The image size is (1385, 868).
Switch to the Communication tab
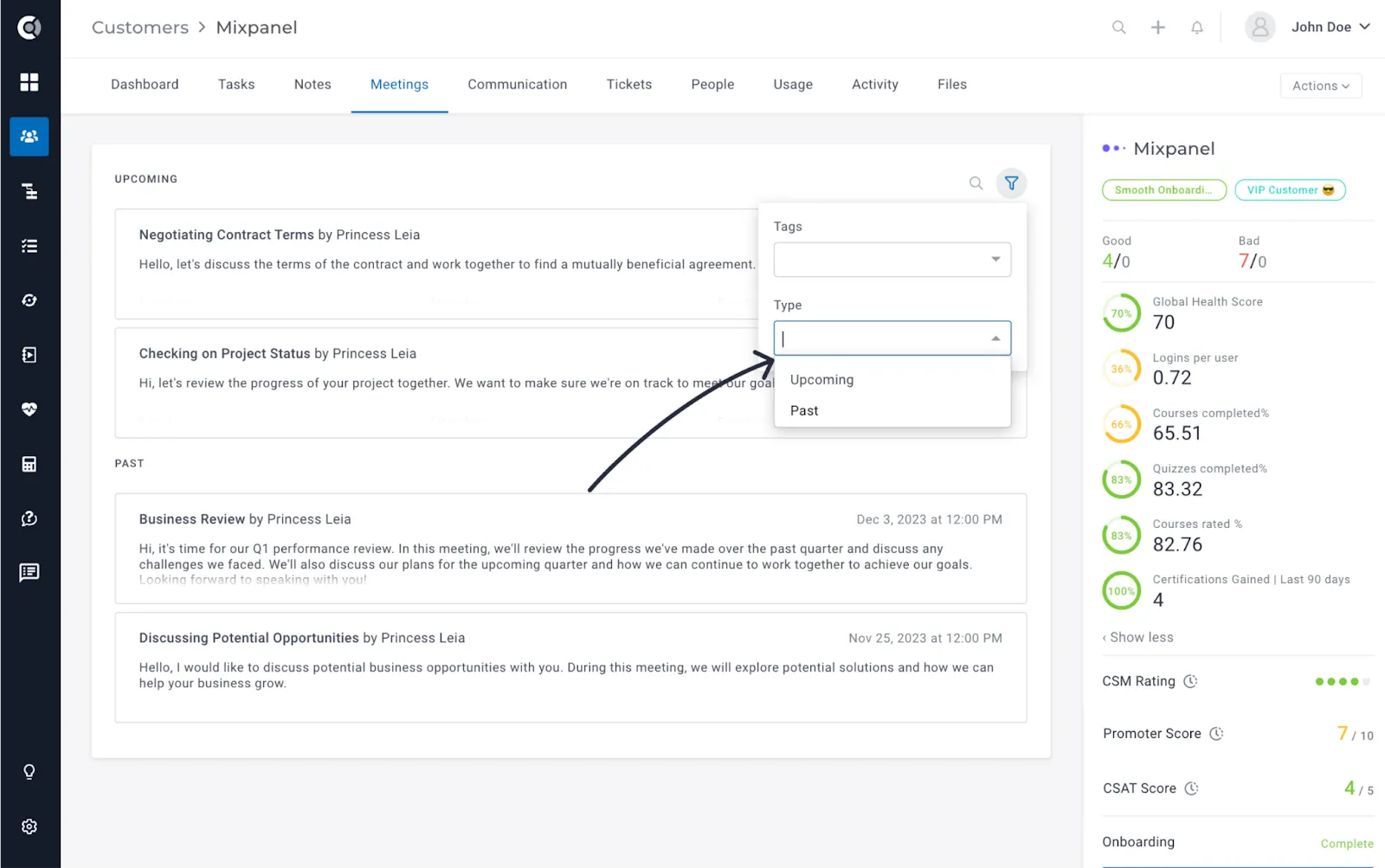[x=518, y=85]
